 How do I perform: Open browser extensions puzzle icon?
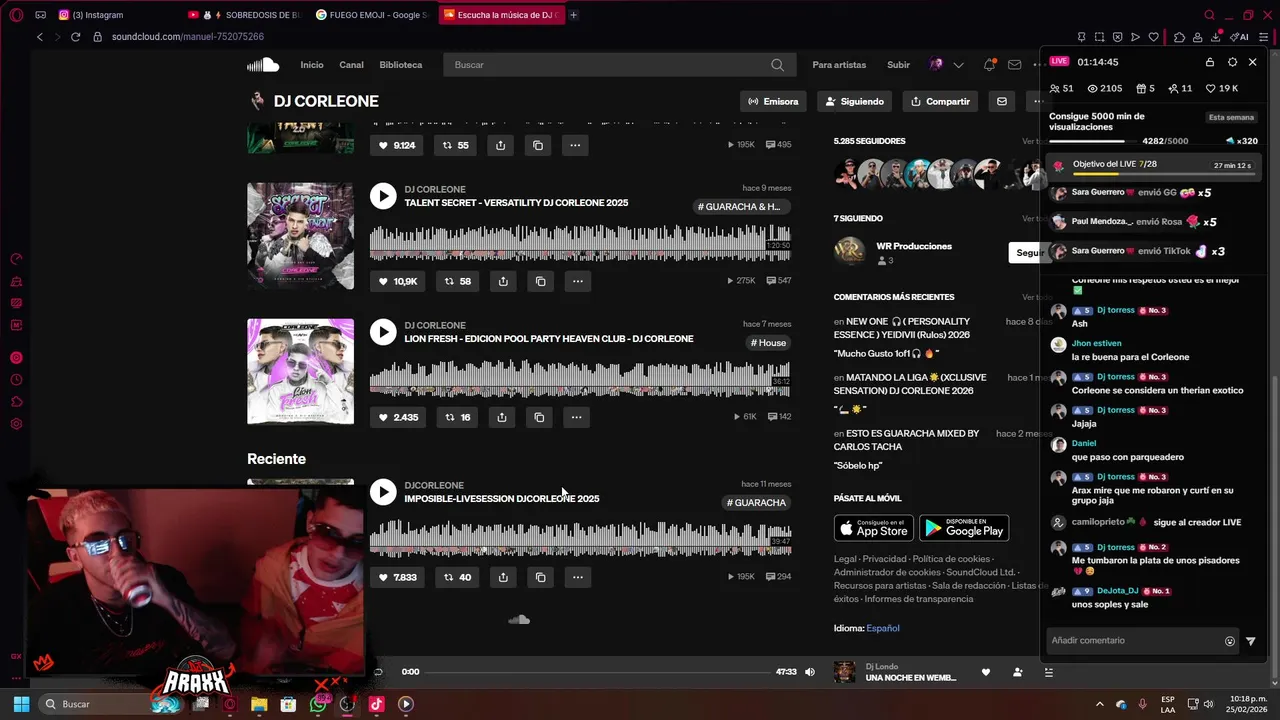(x=1179, y=37)
